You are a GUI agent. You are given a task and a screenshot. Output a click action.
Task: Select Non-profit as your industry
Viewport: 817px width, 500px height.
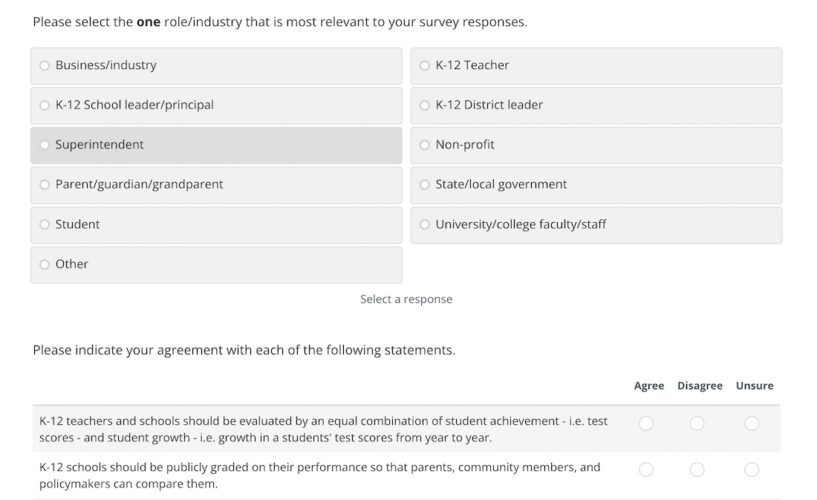pyautogui.click(x=424, y=145)
